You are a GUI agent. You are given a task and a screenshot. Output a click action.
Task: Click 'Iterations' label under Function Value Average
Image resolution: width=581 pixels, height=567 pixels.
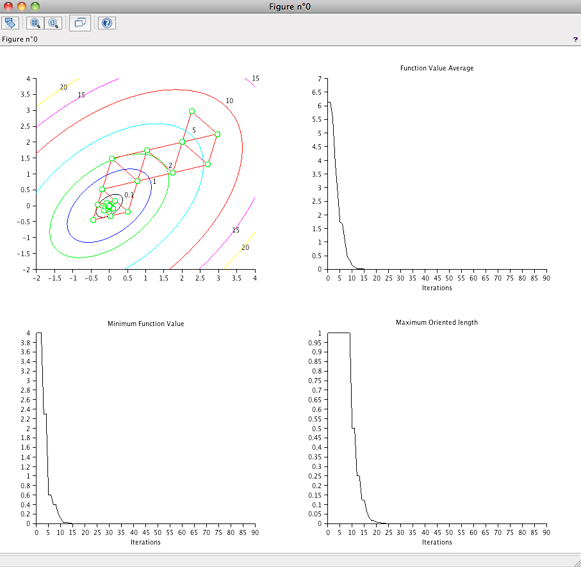(x=437, y=288)
